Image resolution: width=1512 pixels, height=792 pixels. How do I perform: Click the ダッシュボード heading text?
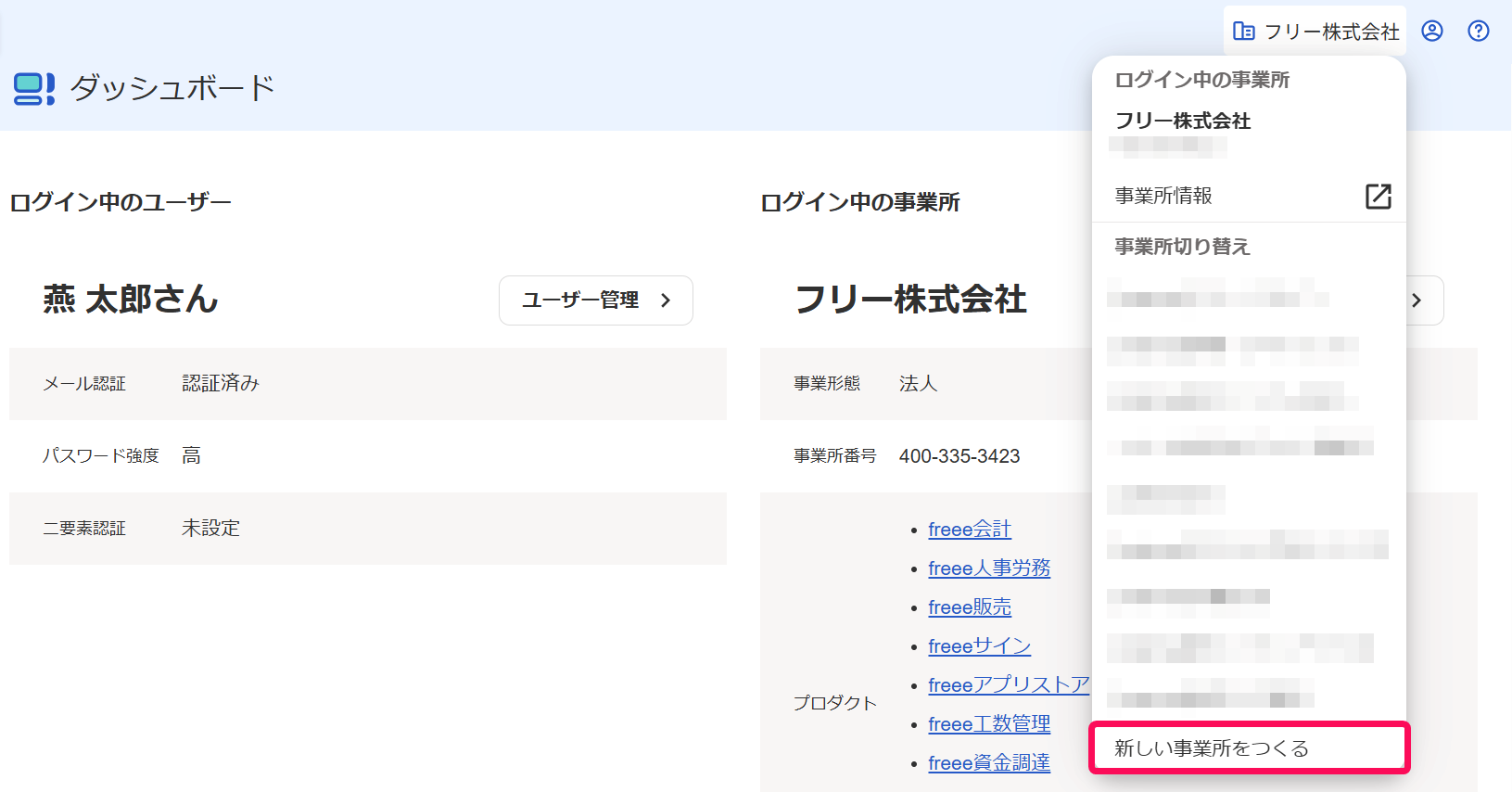173,88
